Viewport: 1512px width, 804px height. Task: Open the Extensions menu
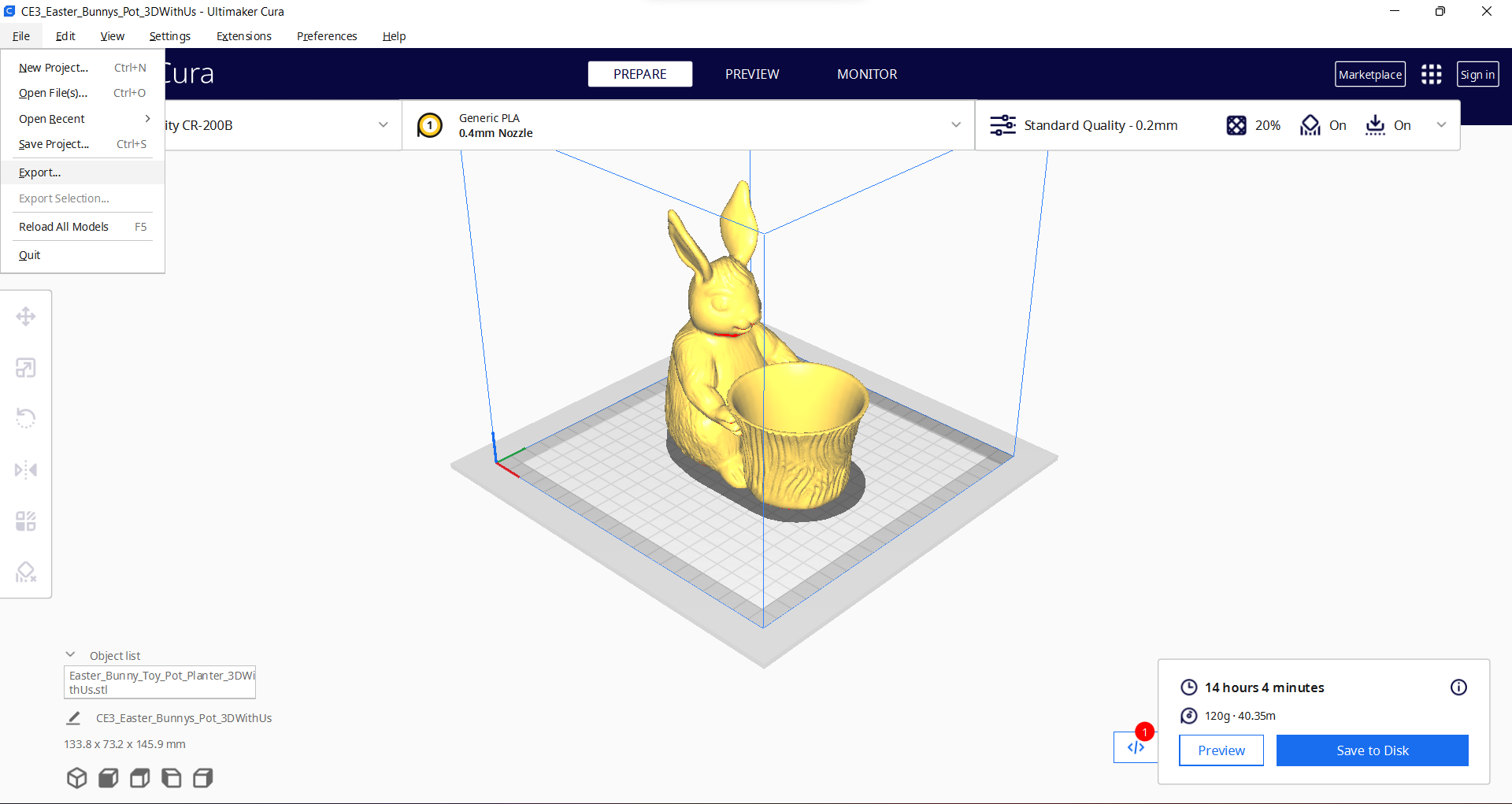coord(244,36)
